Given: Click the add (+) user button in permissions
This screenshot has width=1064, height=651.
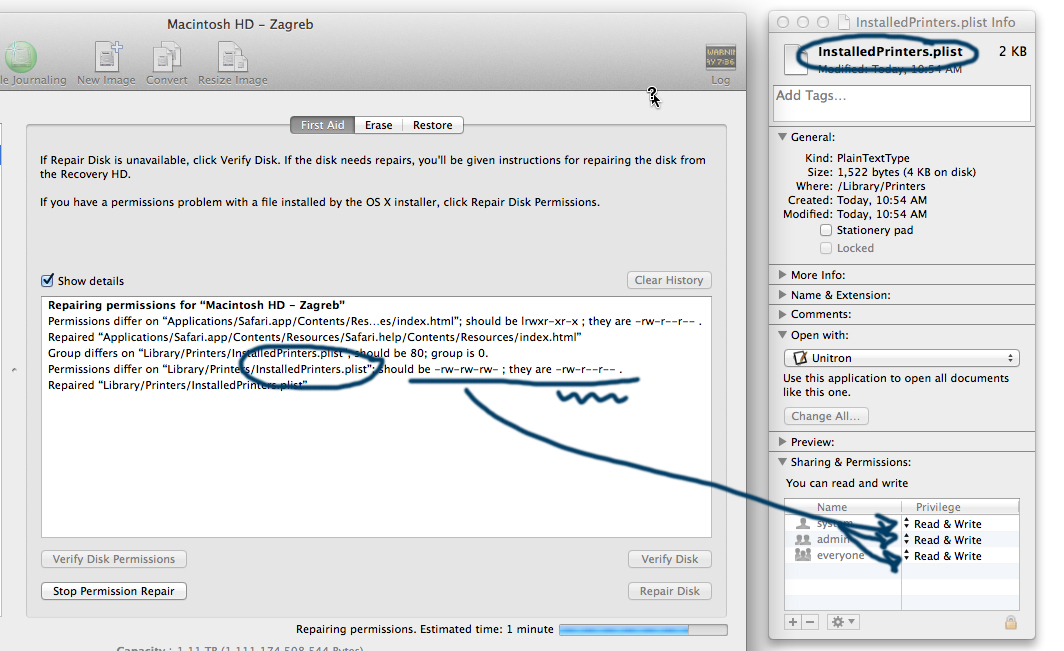Looking at the screenshot, I should click(x=793, y=622).
